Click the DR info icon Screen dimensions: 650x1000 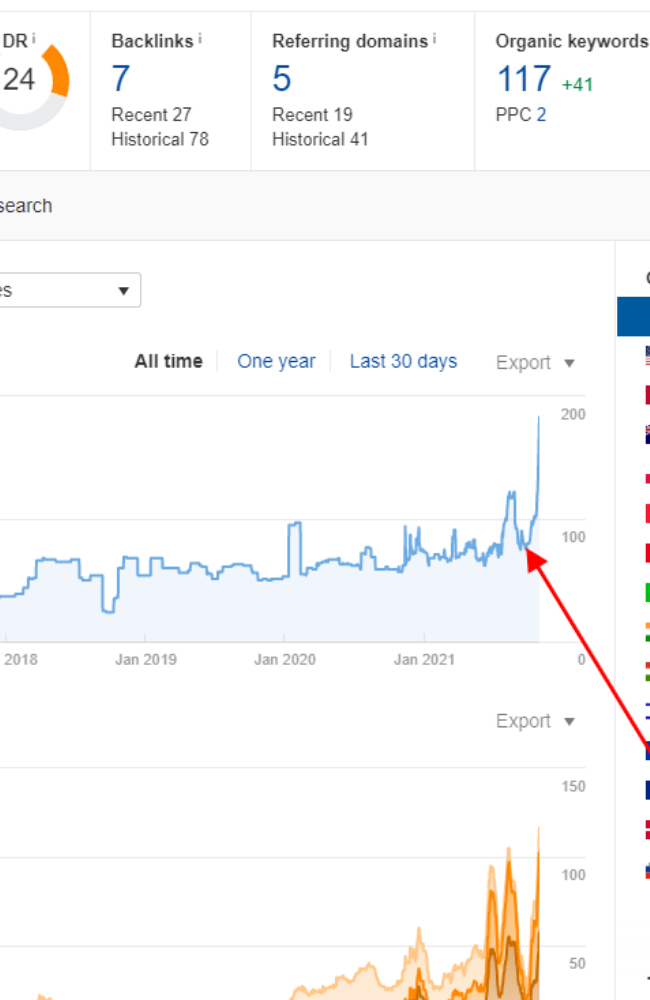coord(34,39)
